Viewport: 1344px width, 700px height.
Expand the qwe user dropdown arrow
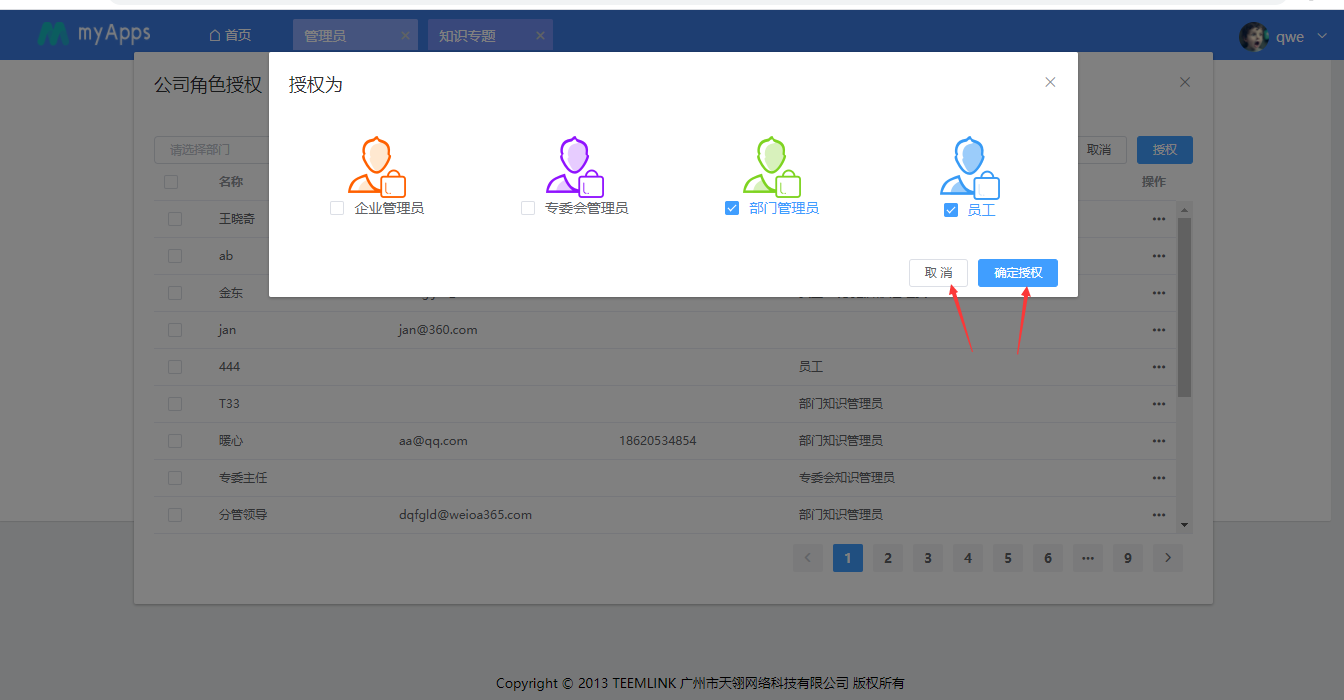click(1321, 36)
